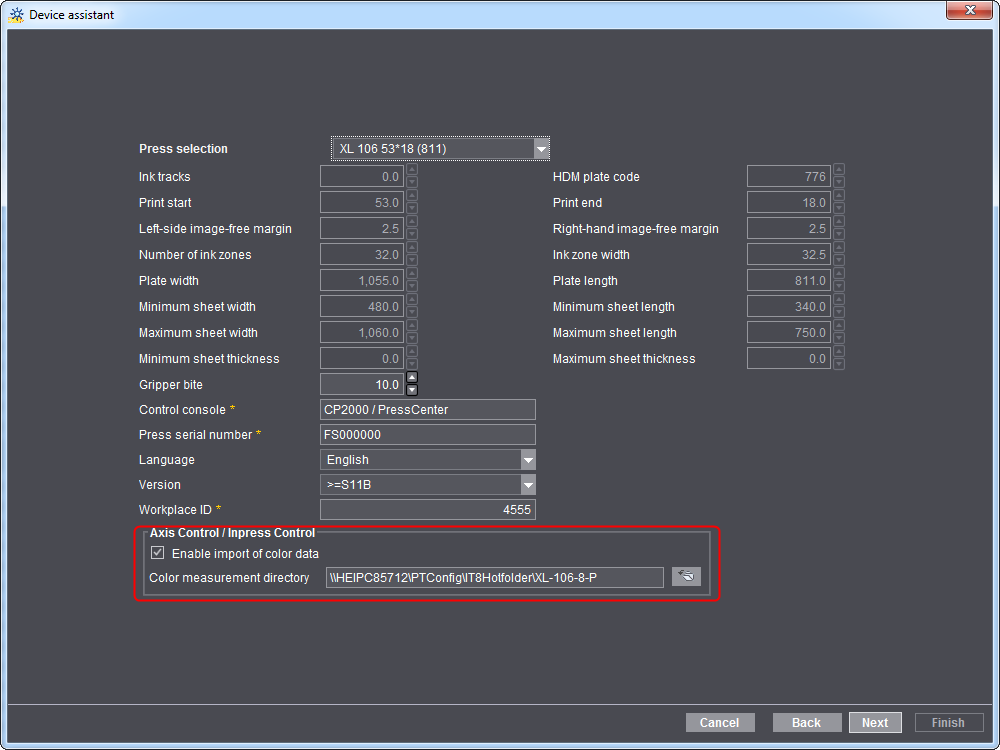Click the Device assistant title bar icon
This screenshot has width=1000, height=750.
click(16, 15)
